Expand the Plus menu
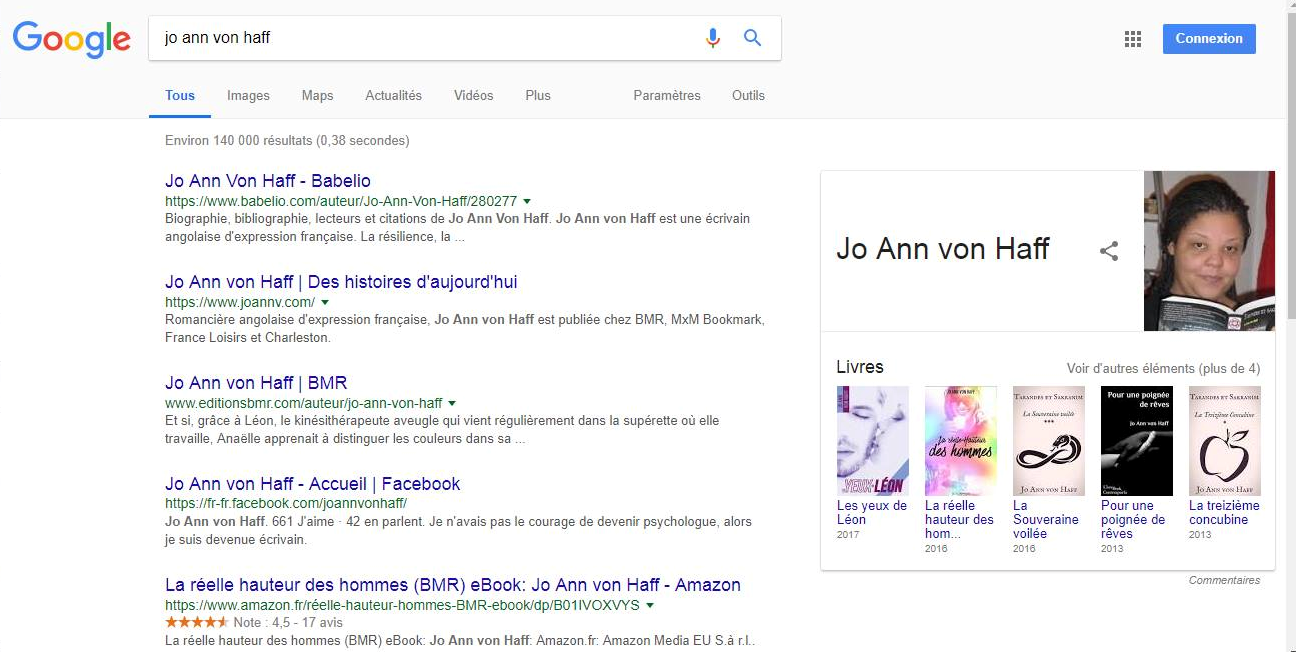Screen dimensions: 1296x652 click(538, 96)
